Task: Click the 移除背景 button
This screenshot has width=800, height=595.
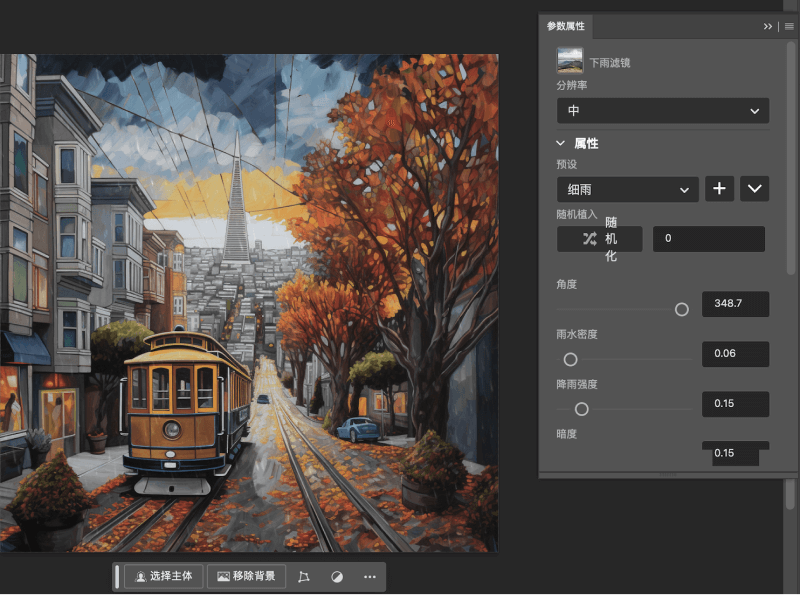Action: point(246,576)
